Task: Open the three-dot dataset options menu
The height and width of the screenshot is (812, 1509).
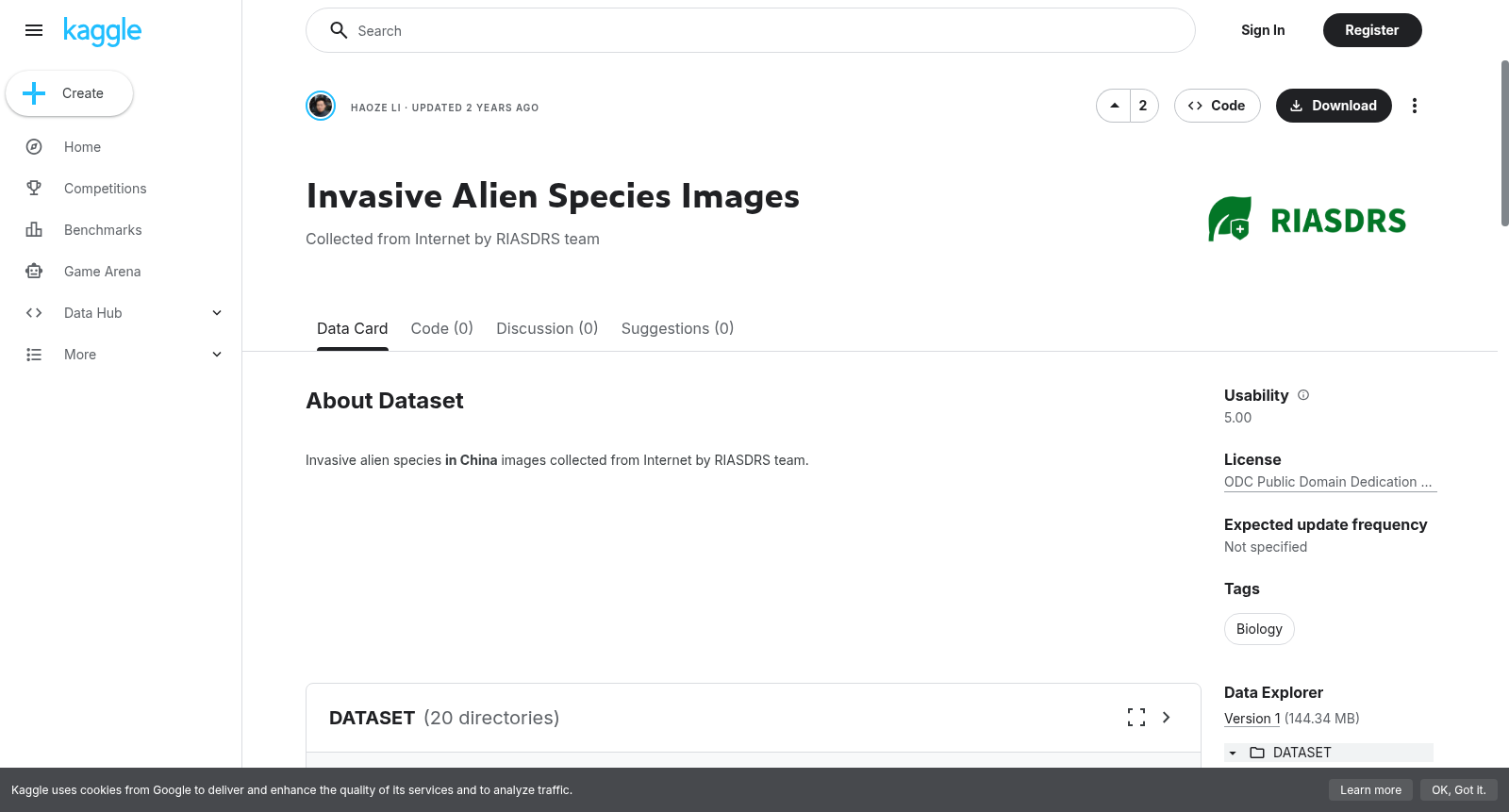Action: coord(1414,106)
